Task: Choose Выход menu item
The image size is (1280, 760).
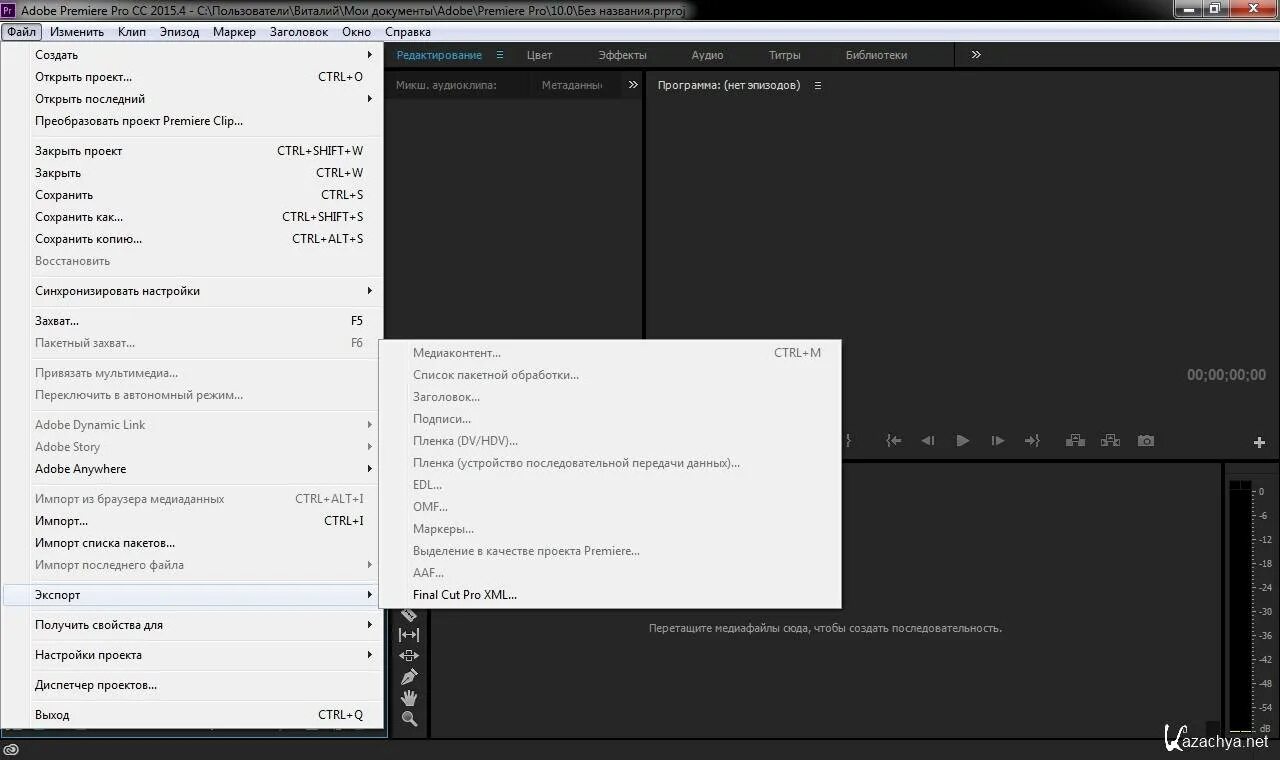Action: click(x=192, y=715)
